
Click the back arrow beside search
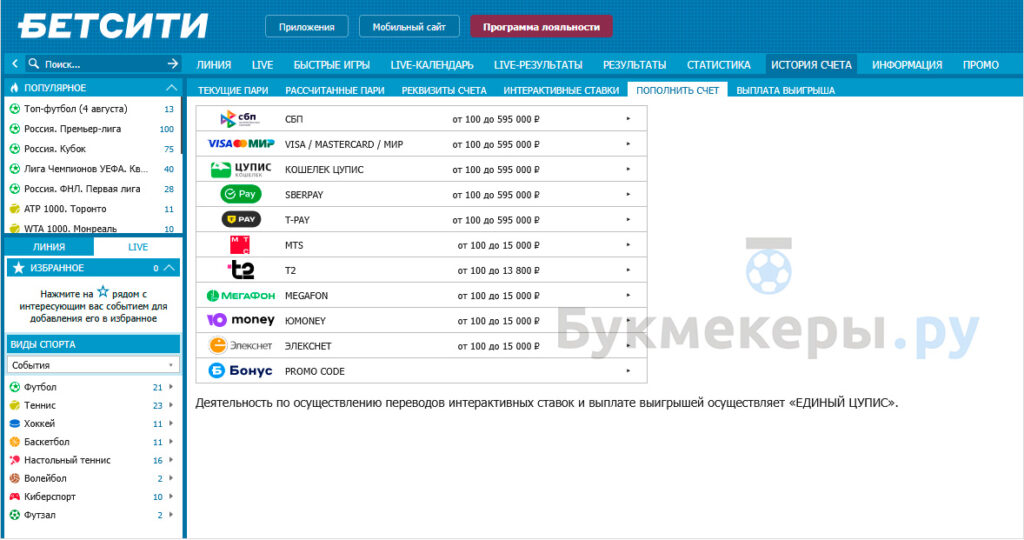point(15,64)
